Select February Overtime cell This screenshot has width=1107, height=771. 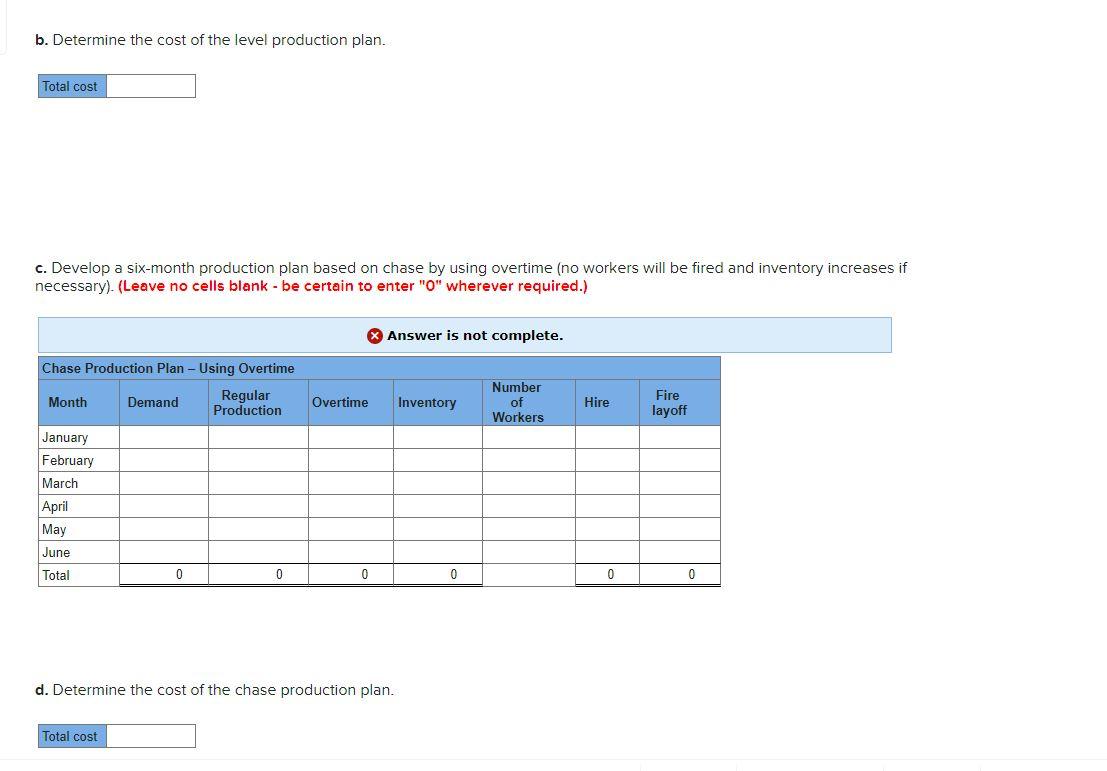pyautogui.click(x=351, y=460)
